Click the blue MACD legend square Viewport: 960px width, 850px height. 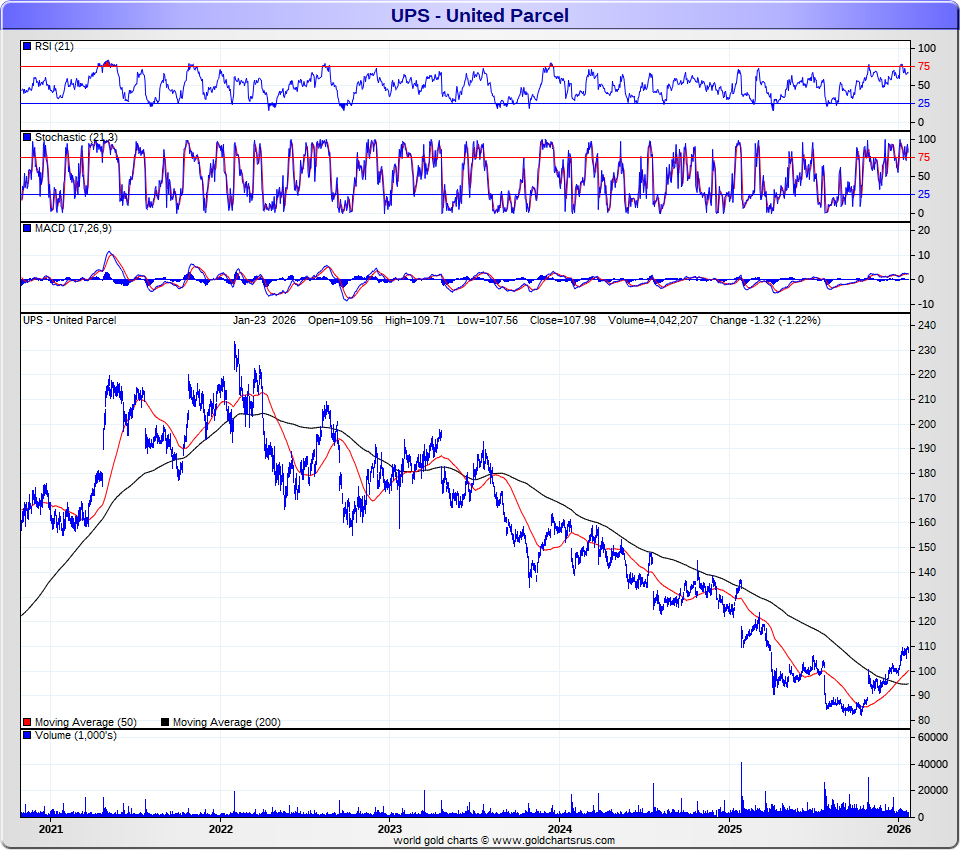27,228
